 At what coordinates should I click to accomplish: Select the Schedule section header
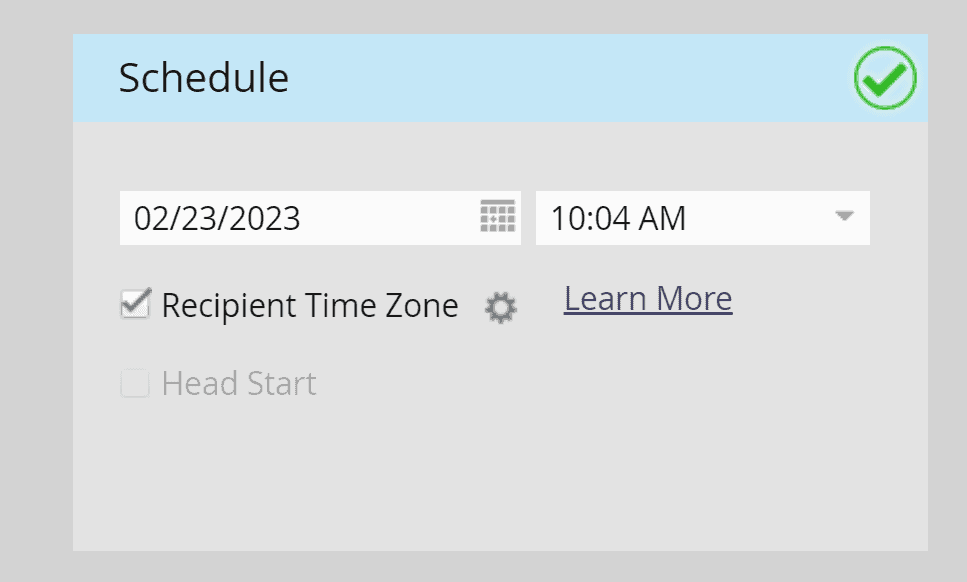tap(204, 77)
